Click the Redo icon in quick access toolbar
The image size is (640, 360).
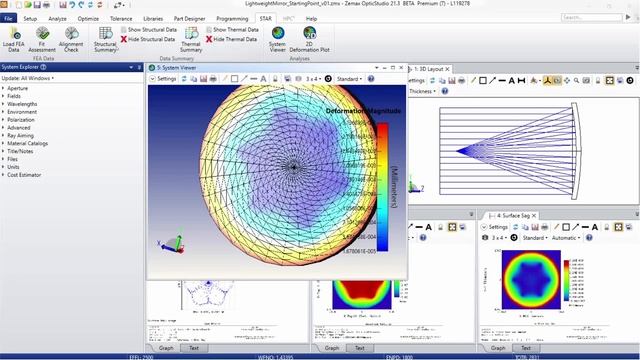click(81, 5)
